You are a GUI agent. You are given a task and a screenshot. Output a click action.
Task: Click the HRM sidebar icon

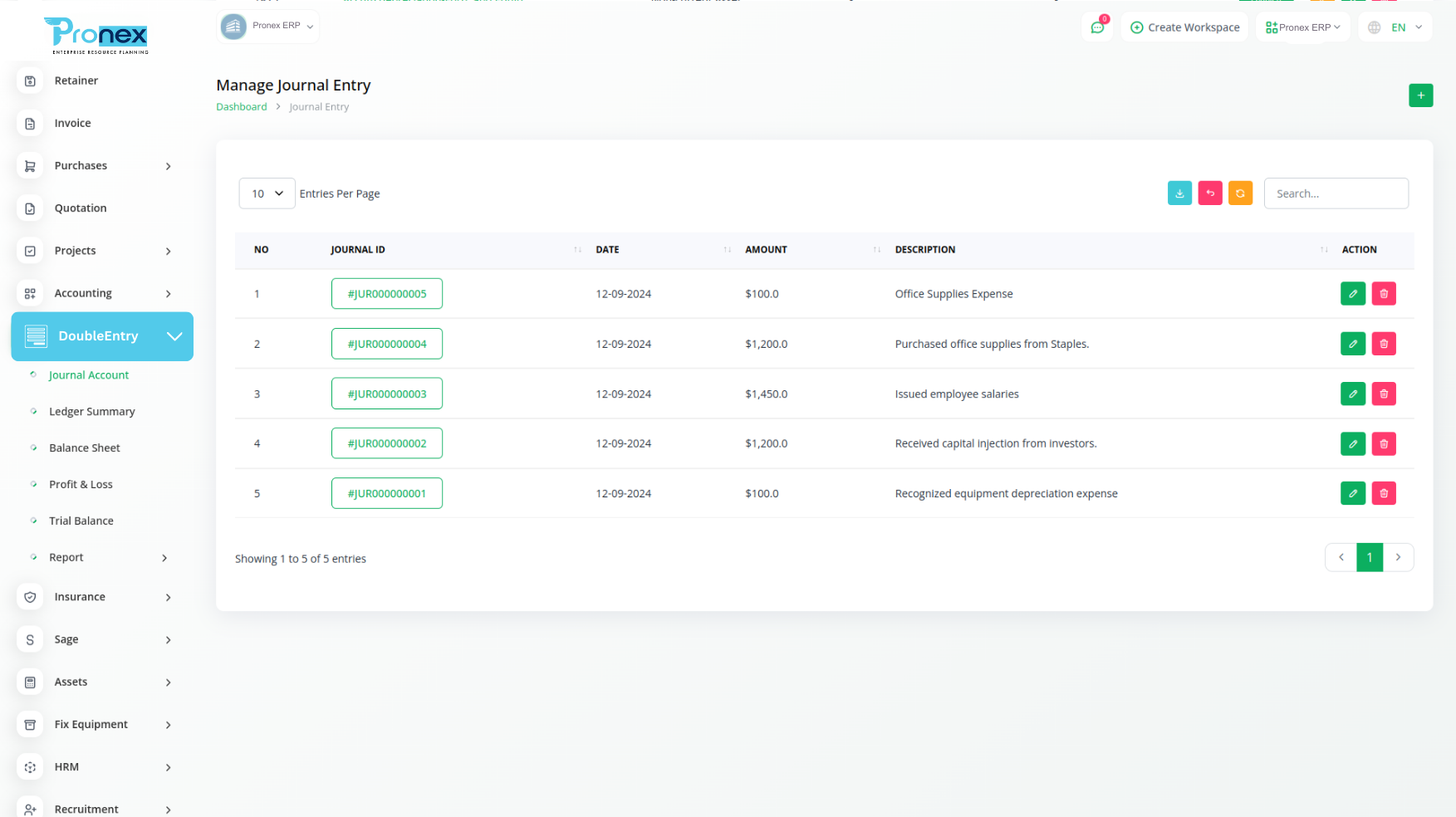pos(30,767)
